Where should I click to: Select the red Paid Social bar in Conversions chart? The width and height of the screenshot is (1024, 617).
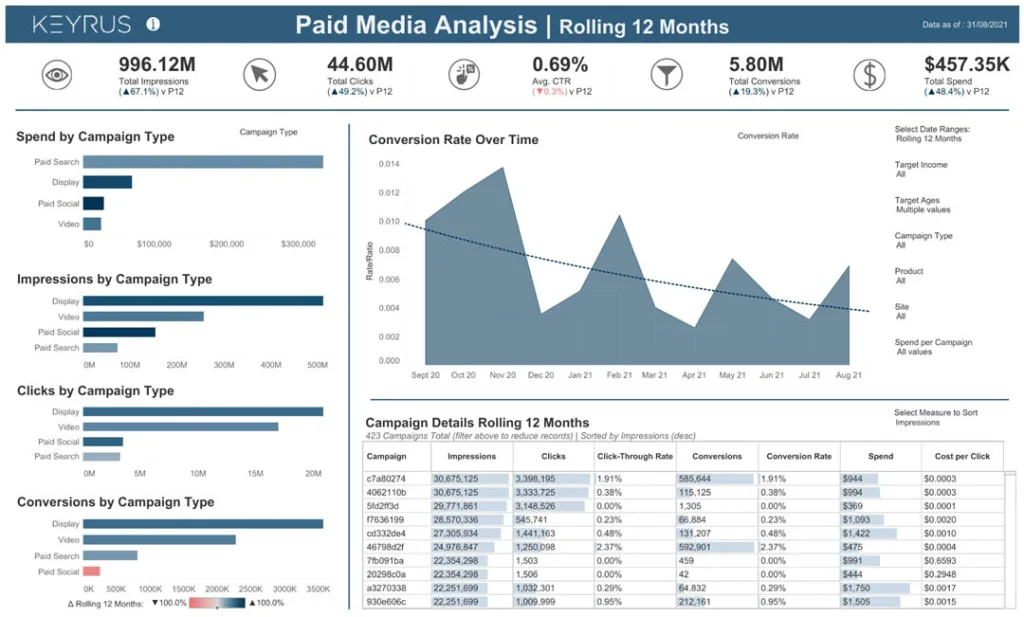coord(91,571)
